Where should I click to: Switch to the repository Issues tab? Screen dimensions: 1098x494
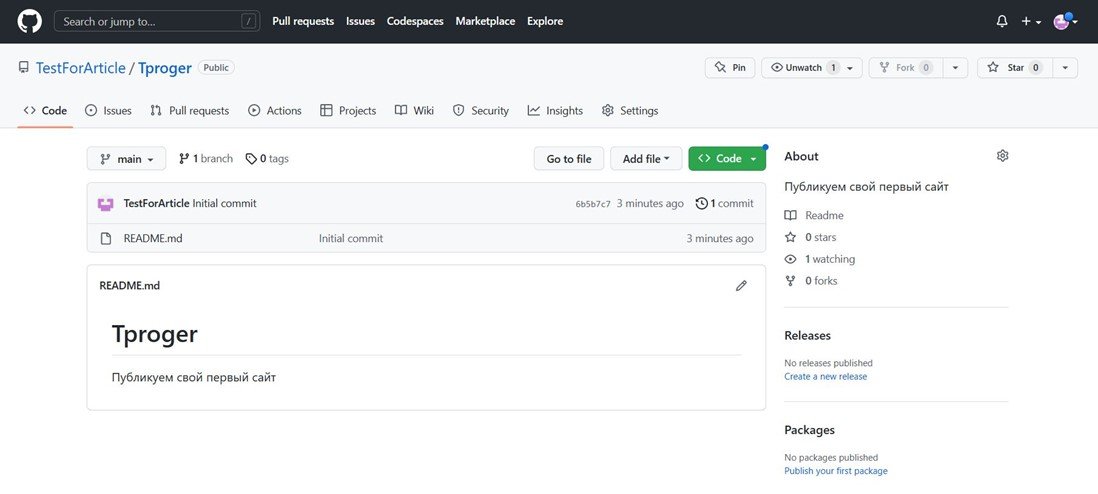click(109, 111)
